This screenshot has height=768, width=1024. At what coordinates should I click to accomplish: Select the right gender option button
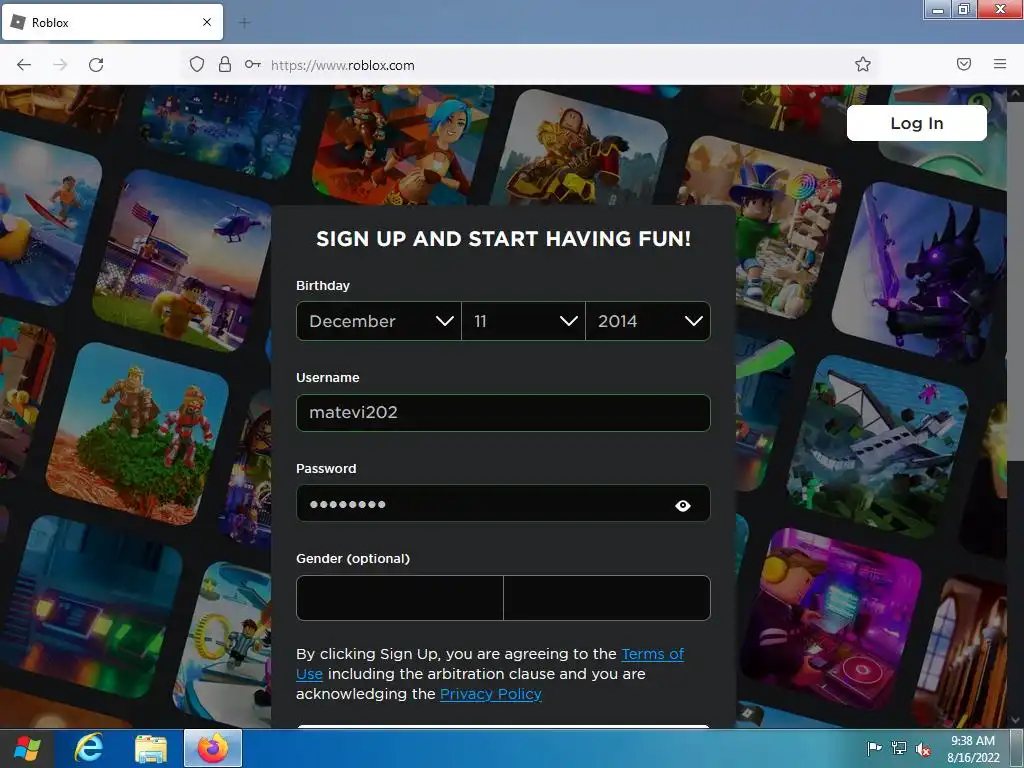tap(607, 598)
